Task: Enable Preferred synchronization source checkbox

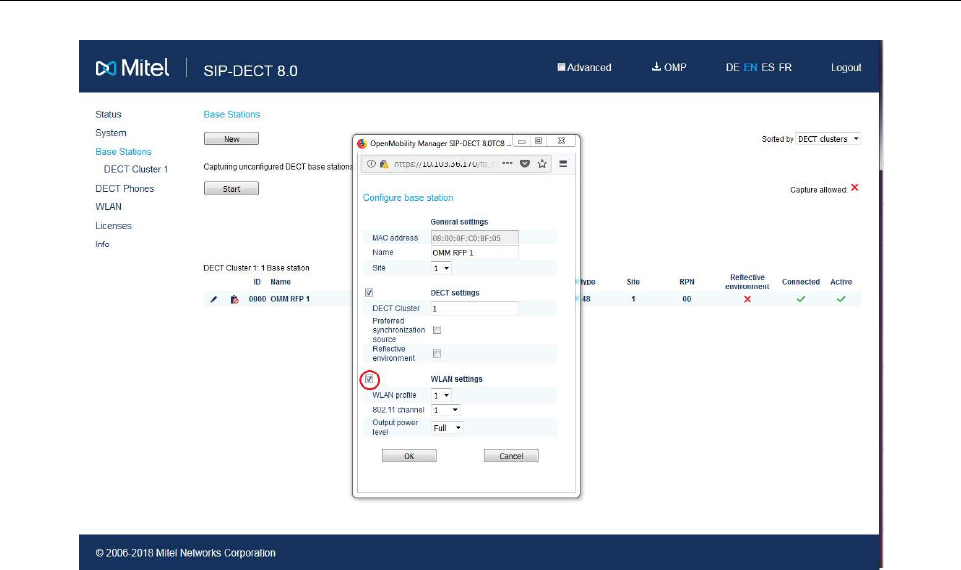Action: pyautogui.click(x=437, y=330)
